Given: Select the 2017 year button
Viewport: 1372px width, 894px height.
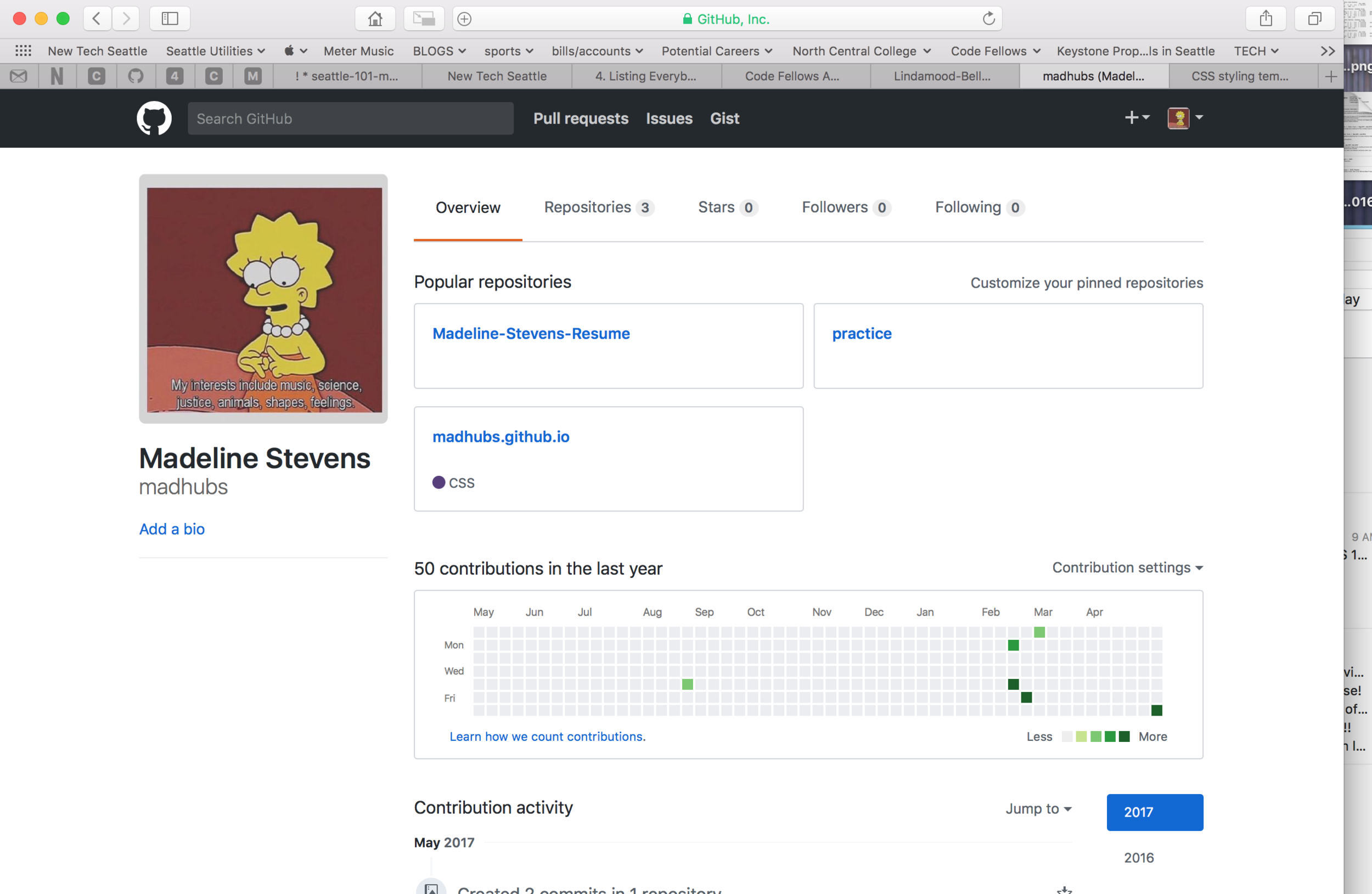Looking at the screenshot, I should tap(1155, 812).
